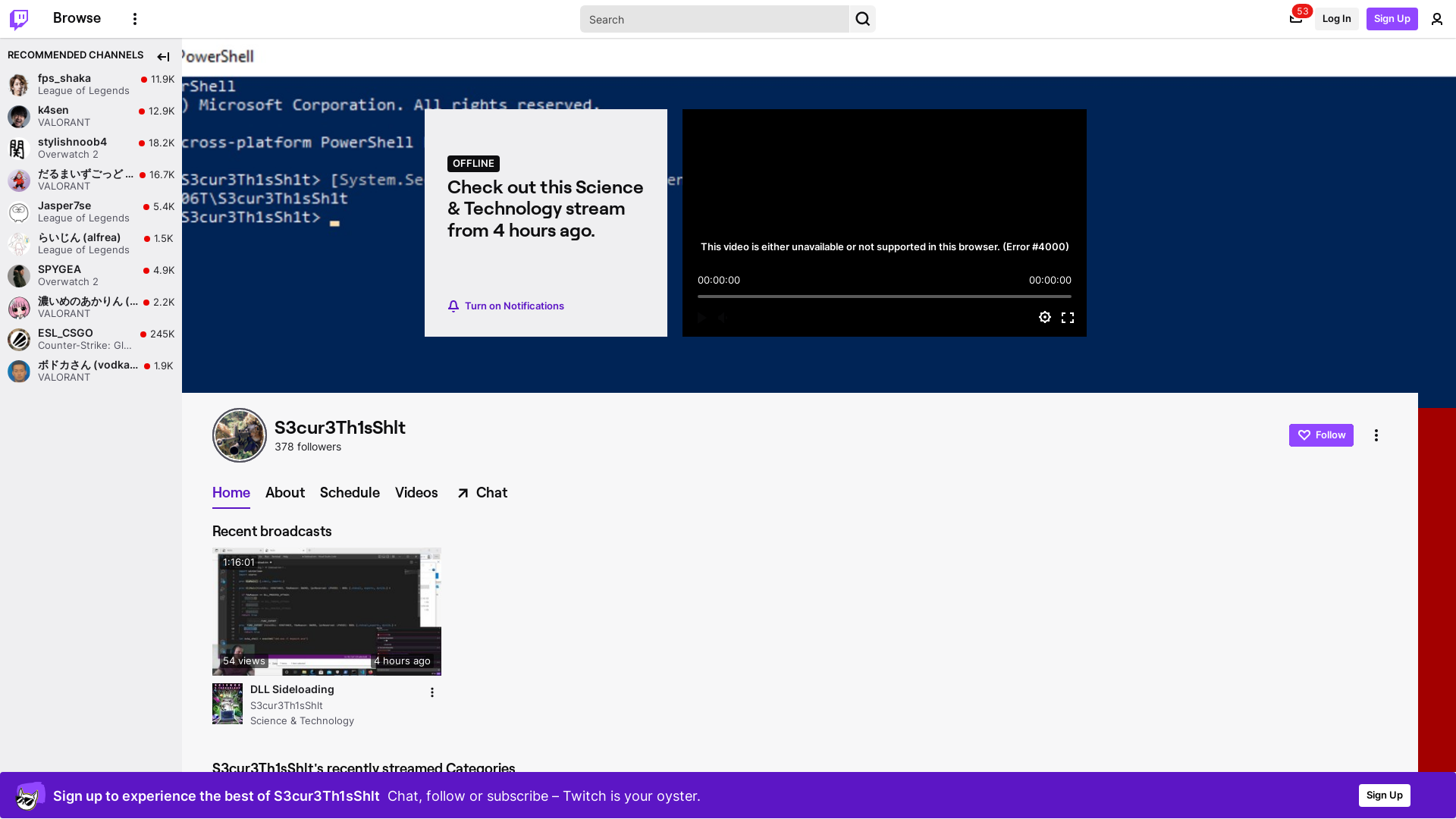Open the Schedule tab
The width and height of the screenshot is (1456, 819).
point(350,493)
